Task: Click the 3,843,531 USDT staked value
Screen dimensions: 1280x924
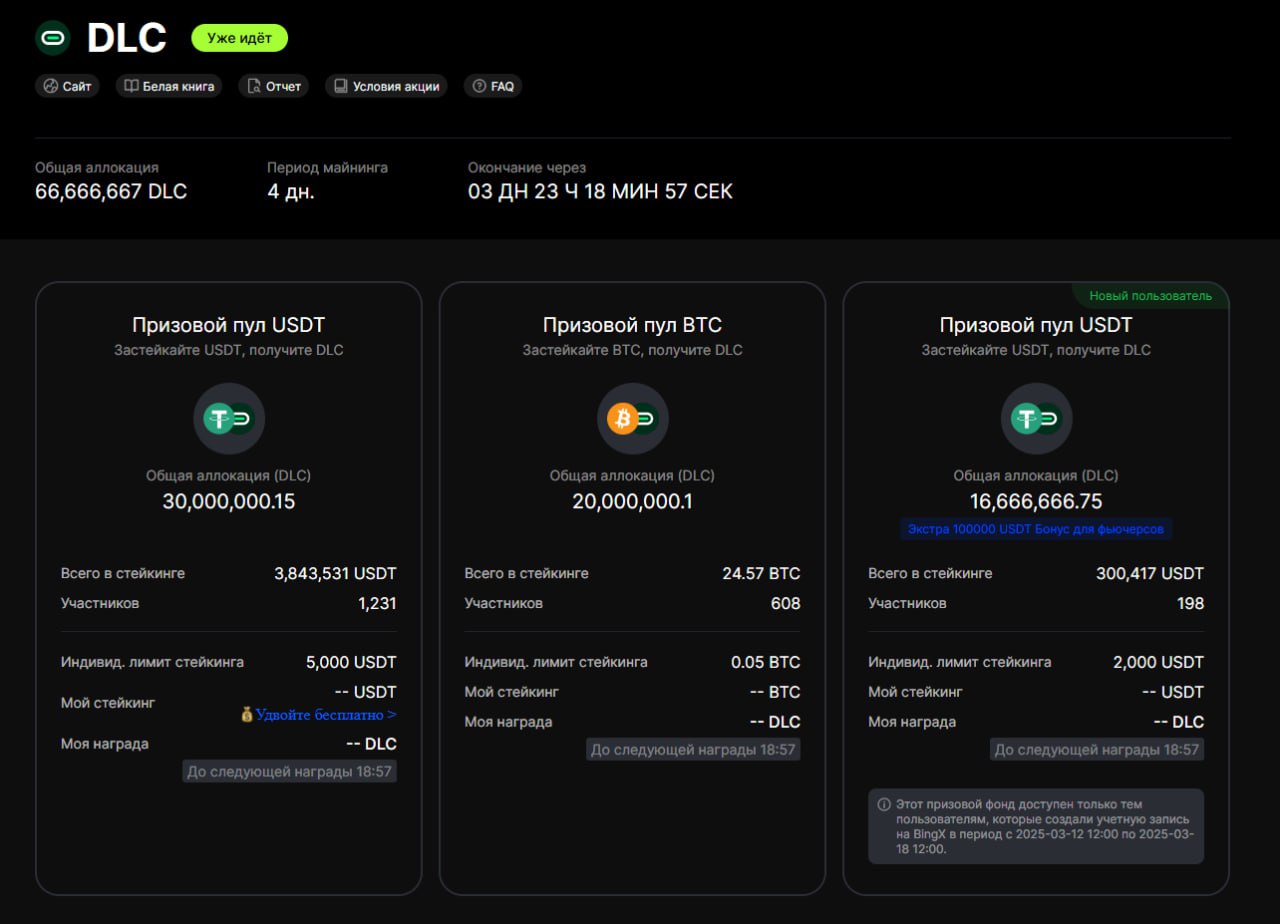Action: click(x=335, y=574)
